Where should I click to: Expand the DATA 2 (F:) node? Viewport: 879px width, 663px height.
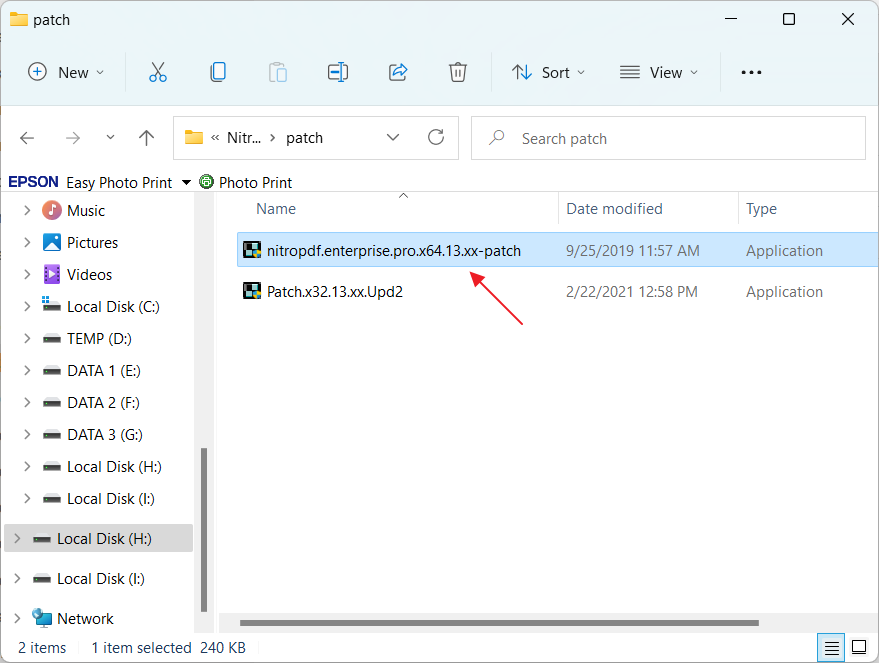coord(27,402)
